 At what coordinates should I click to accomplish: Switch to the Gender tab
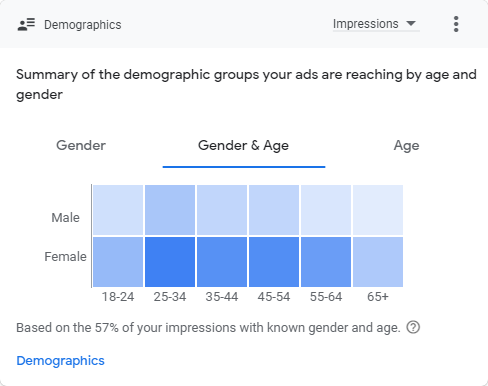point(81,145)
